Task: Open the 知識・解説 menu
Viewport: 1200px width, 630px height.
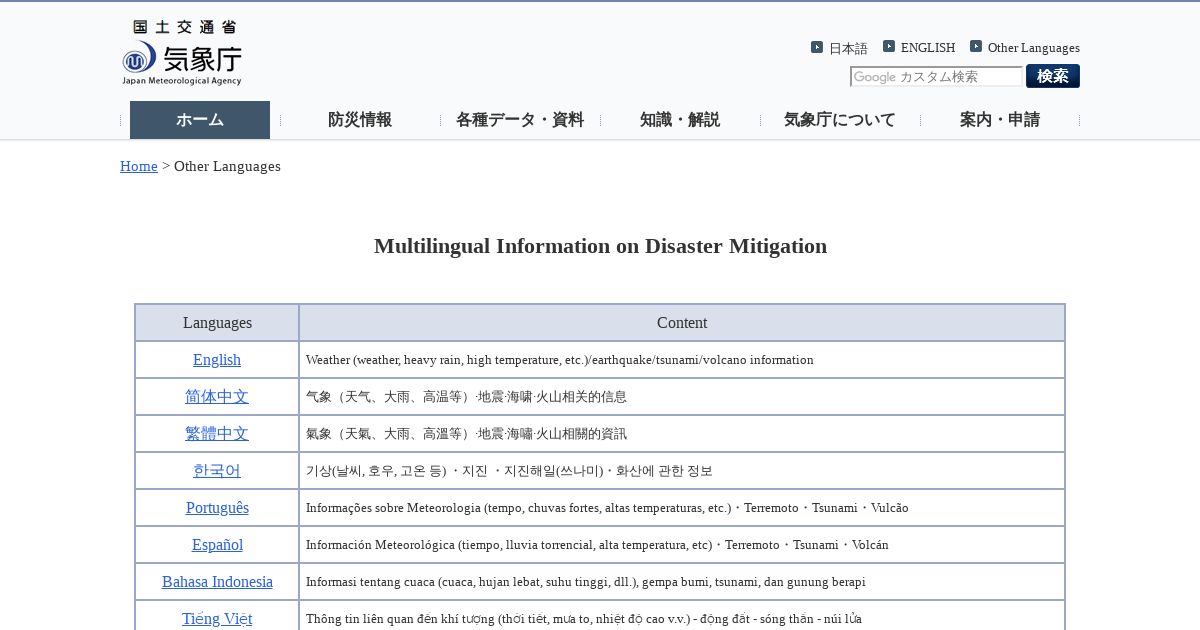Action: pyautogui.click(x=680, y=120)
